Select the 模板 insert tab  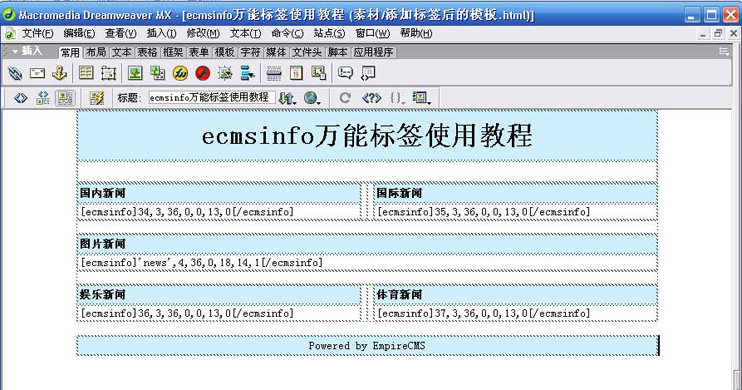tap(224, 52)
